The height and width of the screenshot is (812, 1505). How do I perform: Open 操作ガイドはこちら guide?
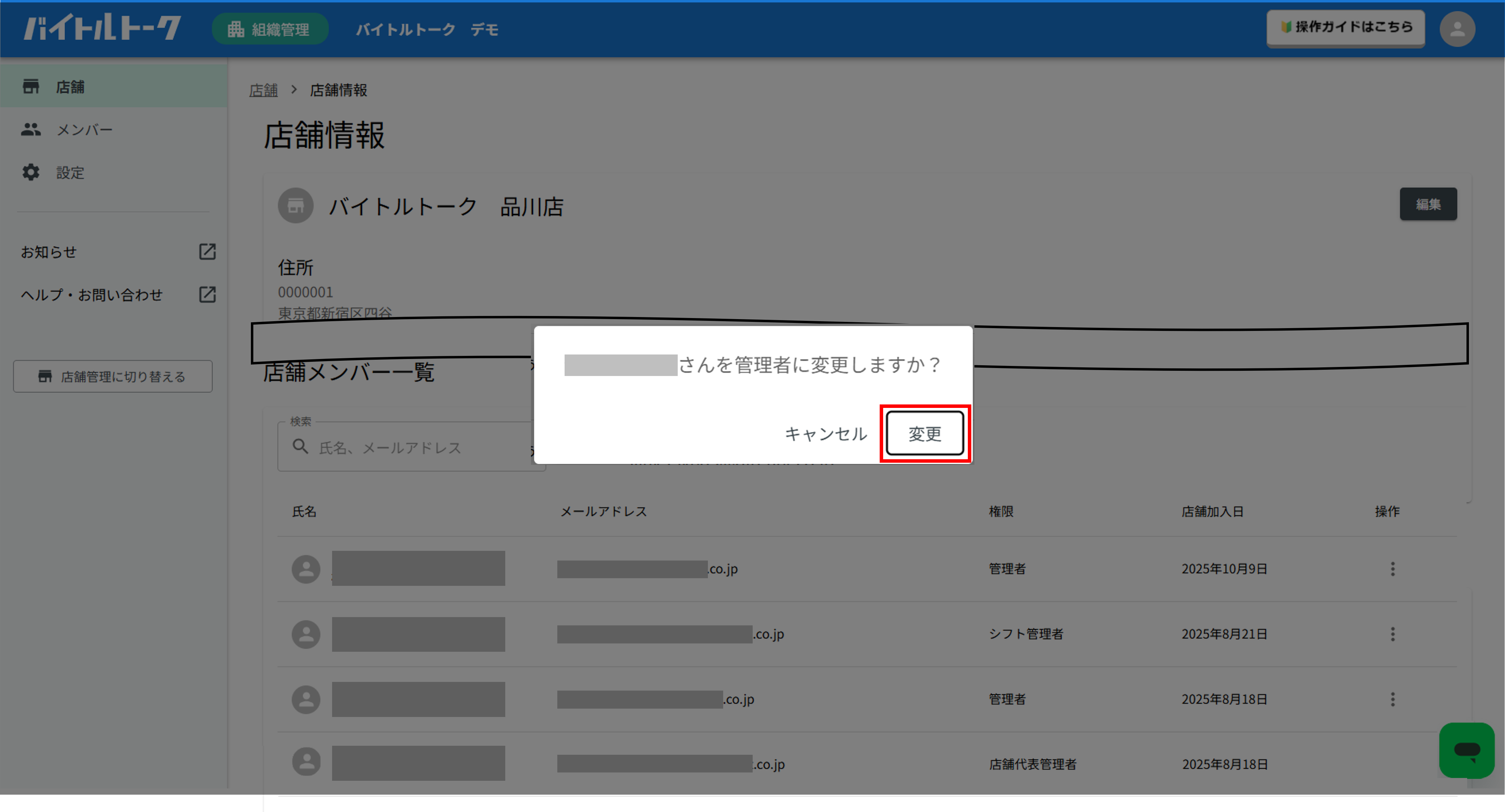coord(1345,27)
